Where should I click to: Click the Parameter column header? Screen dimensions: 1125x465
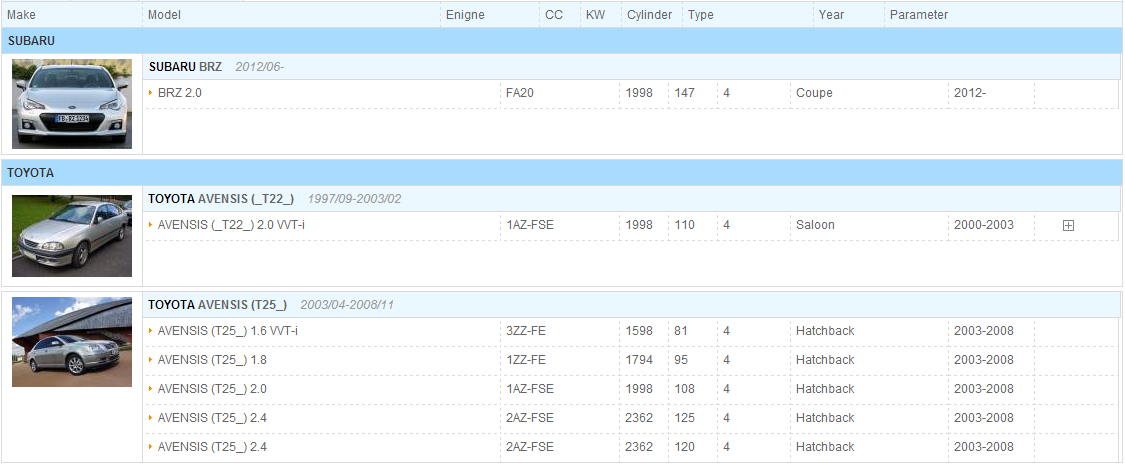(x=919, y=14)
